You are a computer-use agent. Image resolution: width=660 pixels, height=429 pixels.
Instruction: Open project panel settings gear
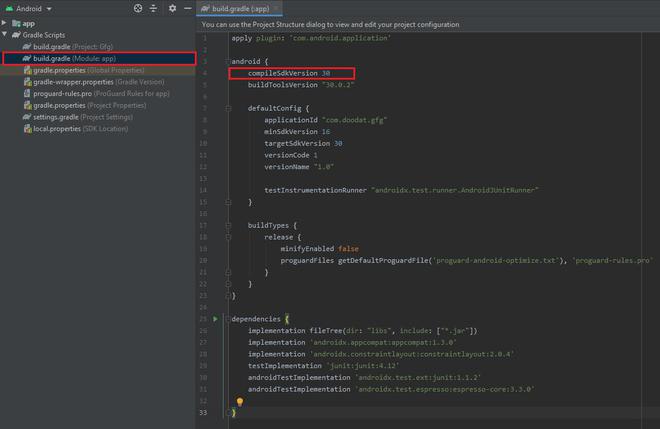172,8
